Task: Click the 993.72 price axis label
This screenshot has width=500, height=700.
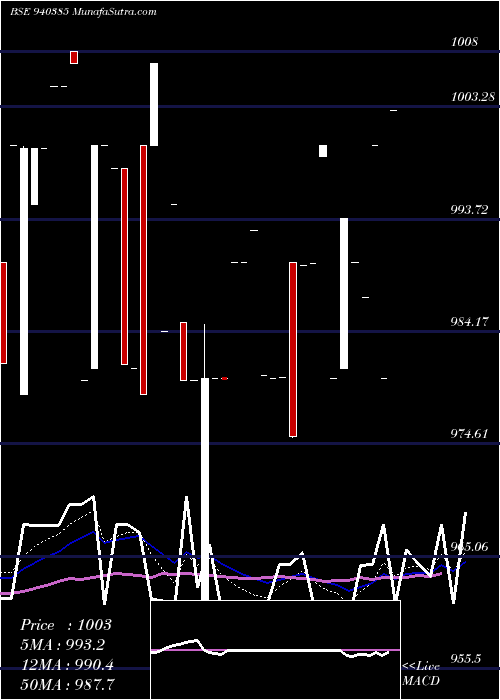Action: [x=469, y=209]
